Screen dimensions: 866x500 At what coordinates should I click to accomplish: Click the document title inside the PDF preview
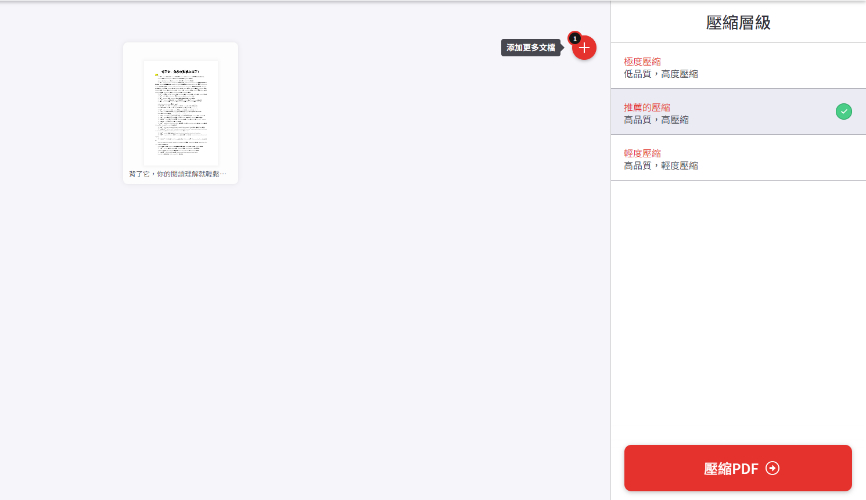pyautogui.click(x=180, y=72)
